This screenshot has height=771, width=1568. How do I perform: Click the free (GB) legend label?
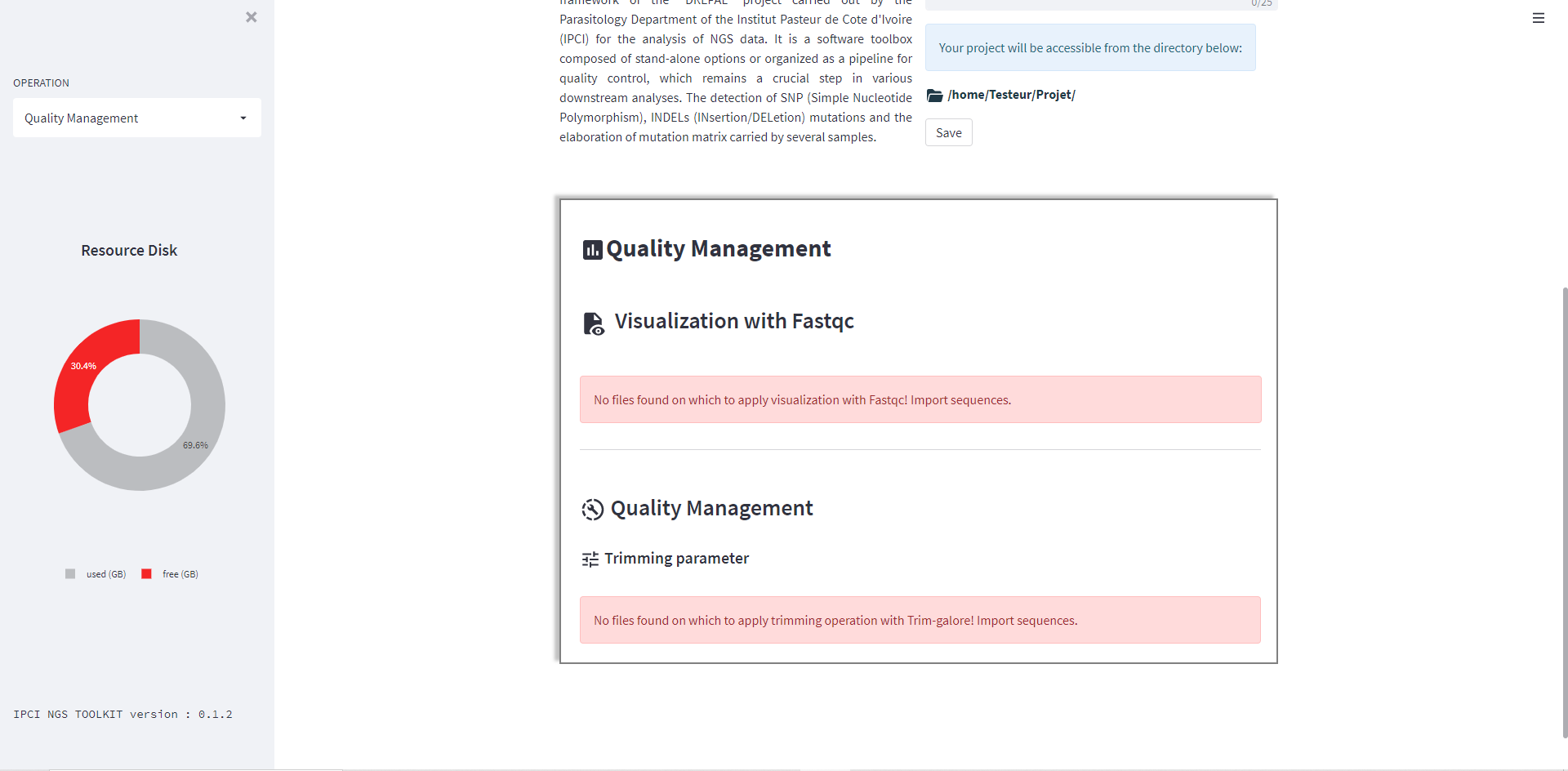180,574
